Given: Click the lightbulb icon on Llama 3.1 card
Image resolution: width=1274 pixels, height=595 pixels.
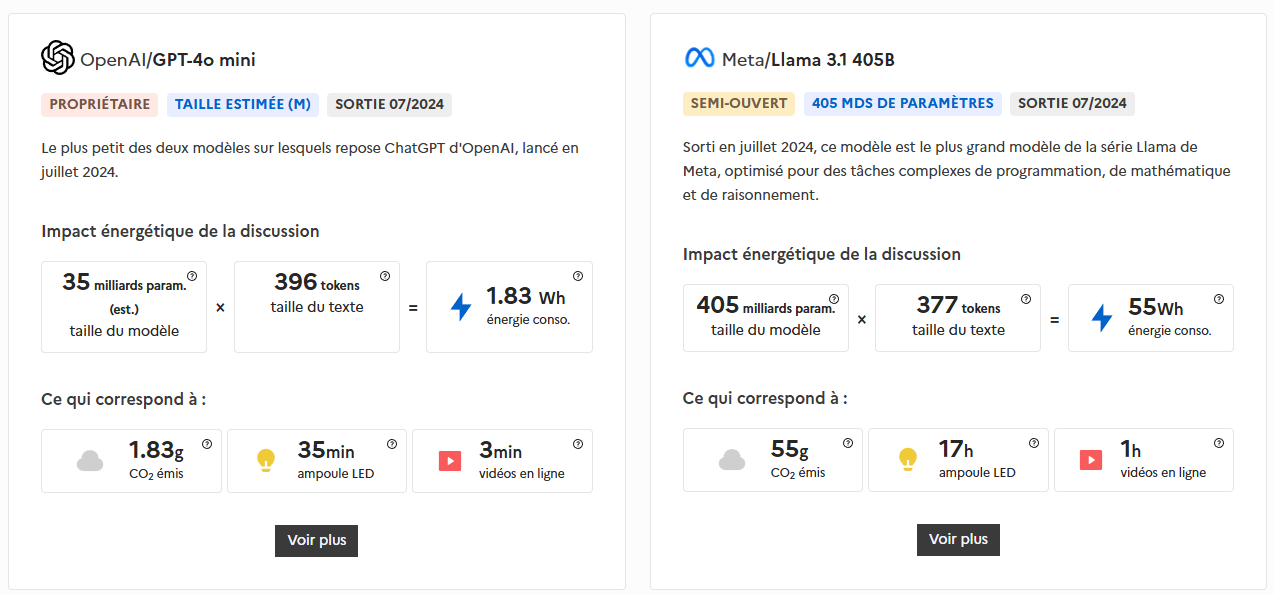Looking at the screenshot, I should [x=908, y=457].
